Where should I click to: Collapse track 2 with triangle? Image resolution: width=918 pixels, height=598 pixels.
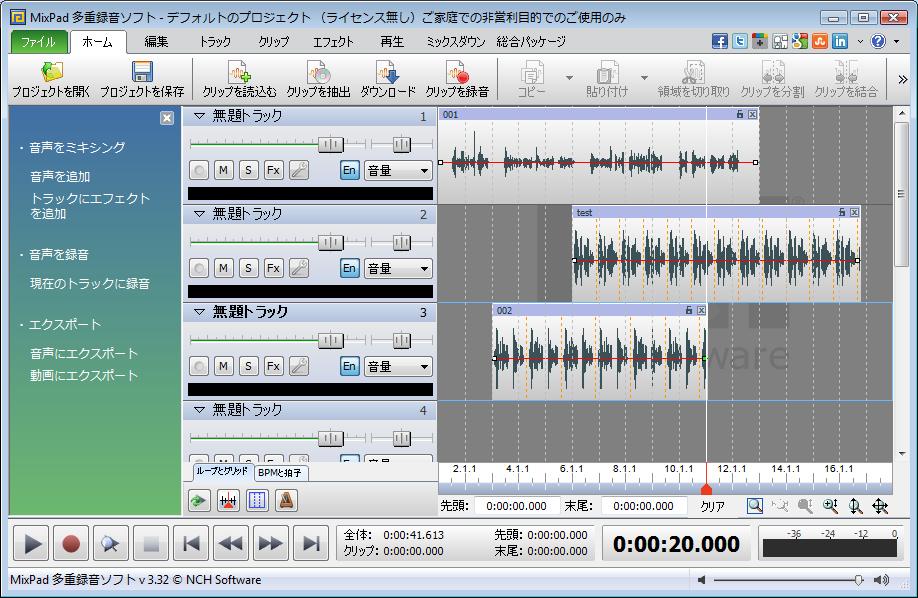pos(199,214)
